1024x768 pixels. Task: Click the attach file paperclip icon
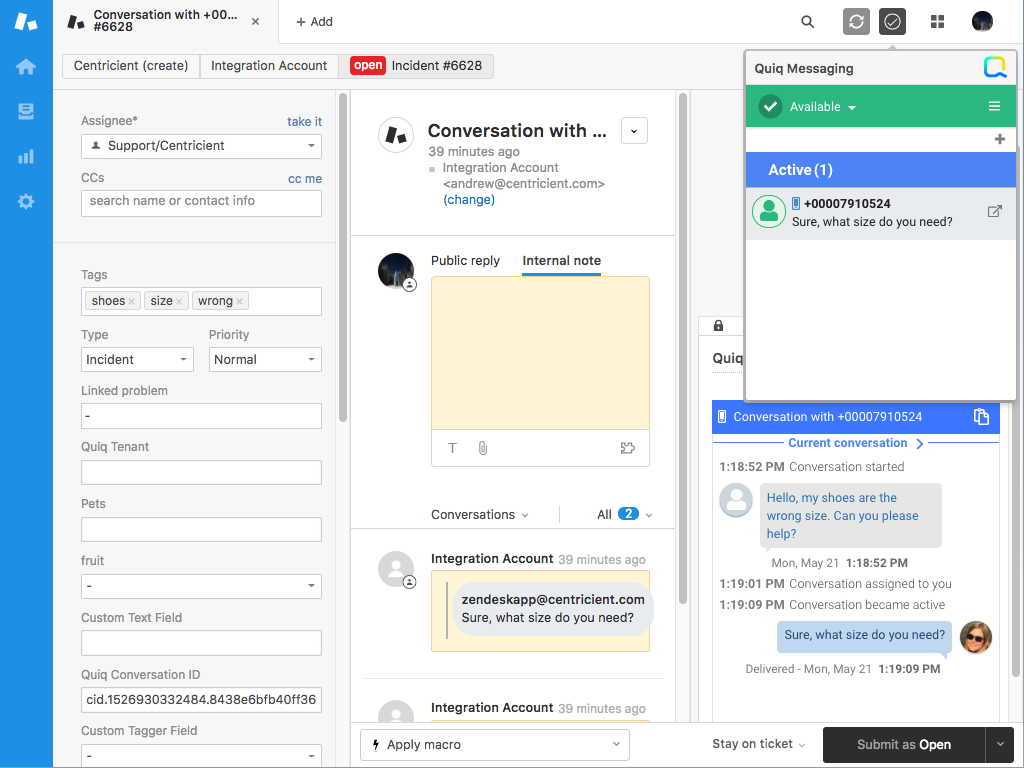tap(482, 448)
